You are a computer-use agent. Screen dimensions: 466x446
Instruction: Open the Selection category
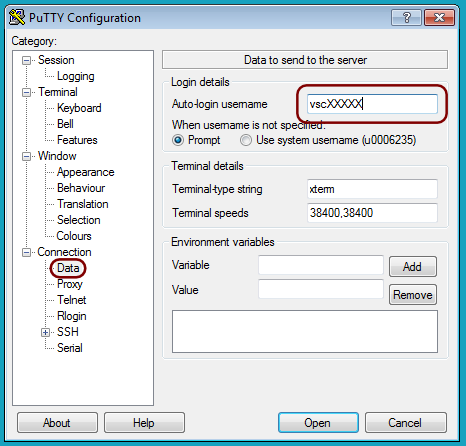point(79,220)
